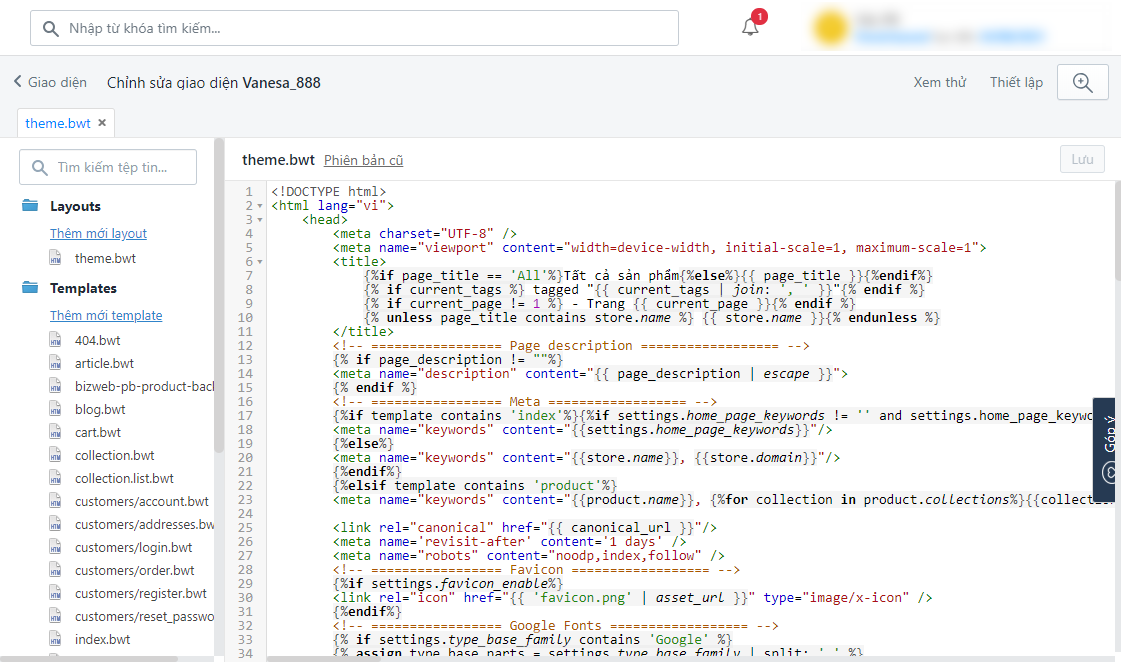Screen dimensions: 1121x662
Task: Collapse the head tag fold arrow on line 3
Action: pos(260,220)
